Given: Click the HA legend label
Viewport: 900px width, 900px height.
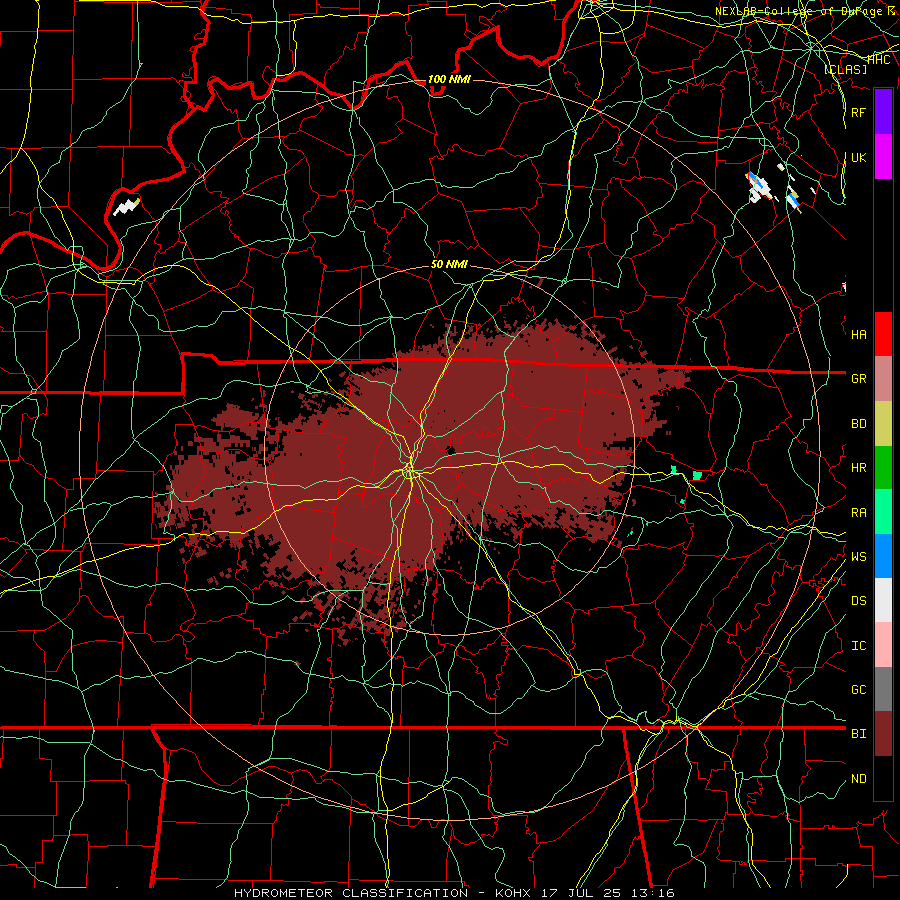Looking at the screenshot, I should 858,334.
